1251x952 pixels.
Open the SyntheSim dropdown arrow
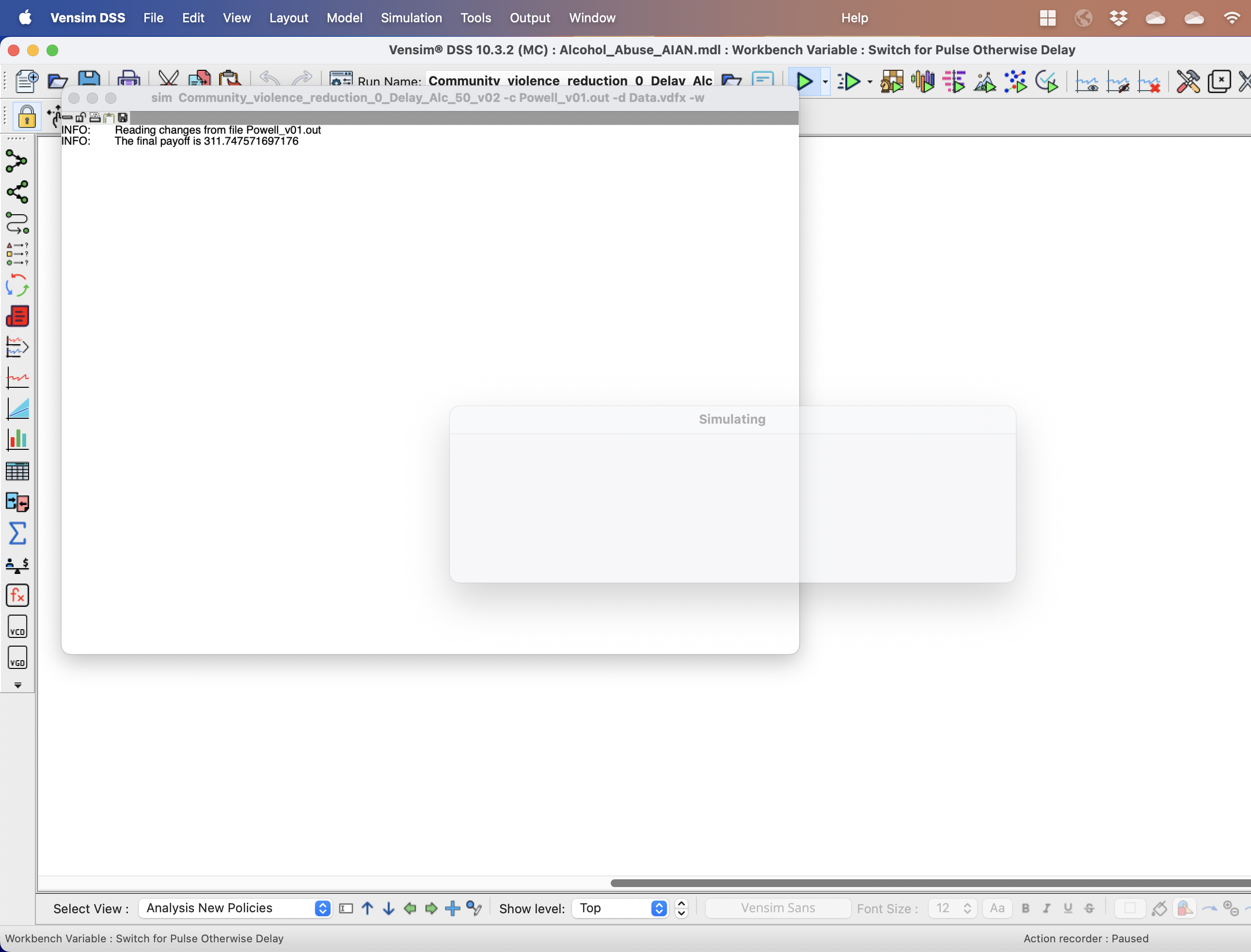(x=870, y=82)
